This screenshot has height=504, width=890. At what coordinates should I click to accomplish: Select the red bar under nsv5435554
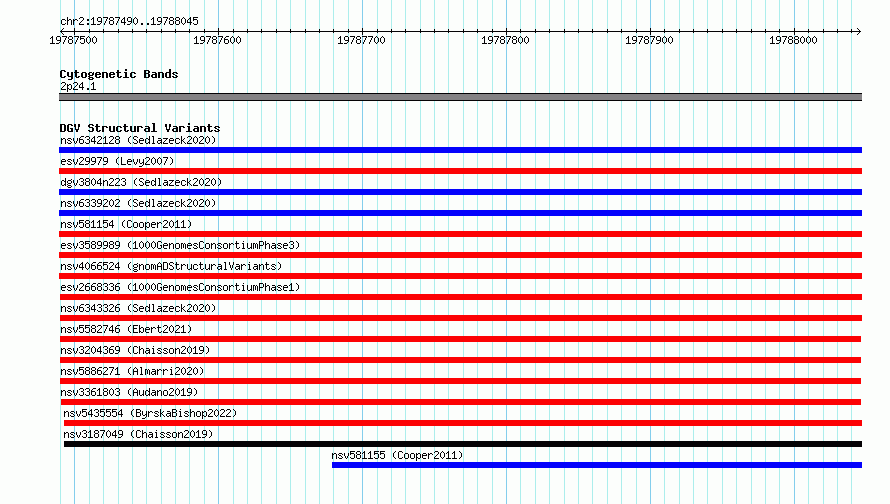coord(463,423)
